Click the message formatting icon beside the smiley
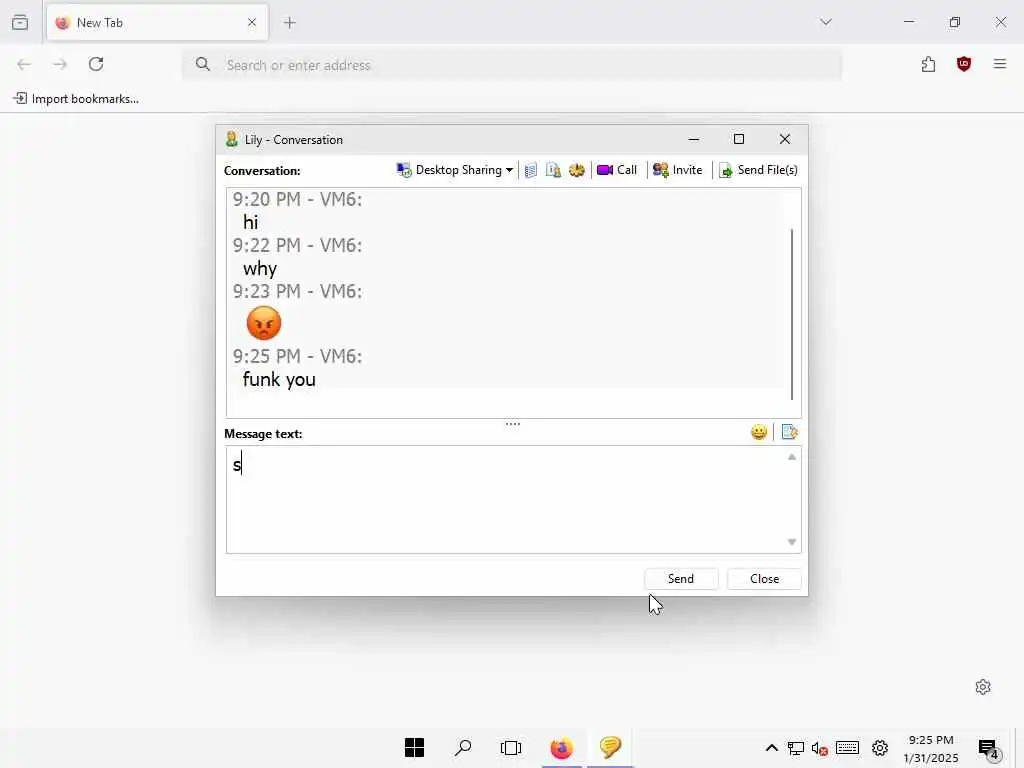1024x768 pixels. (790, 432)
